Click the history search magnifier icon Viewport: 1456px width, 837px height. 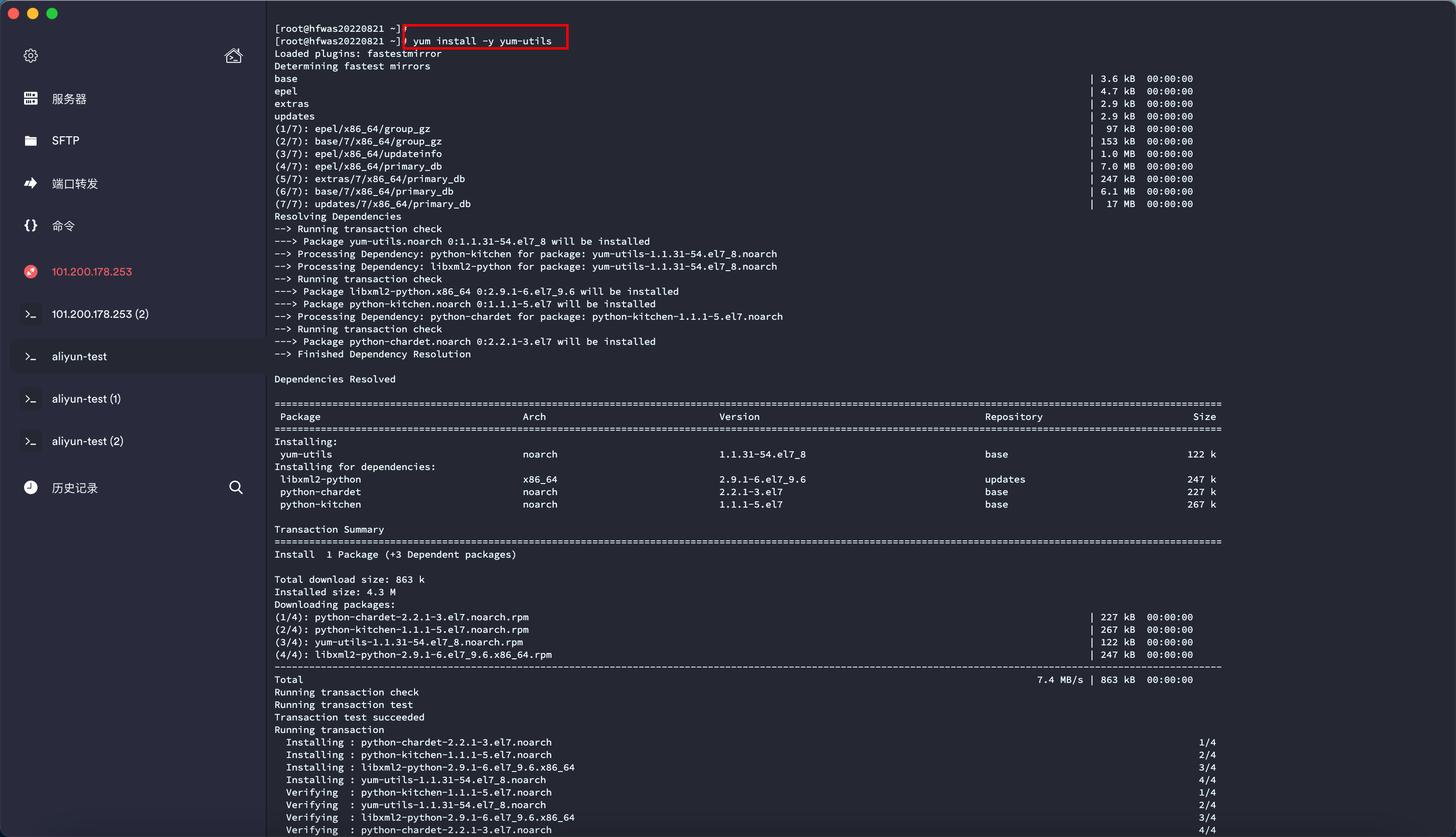(x=235, y=487)
